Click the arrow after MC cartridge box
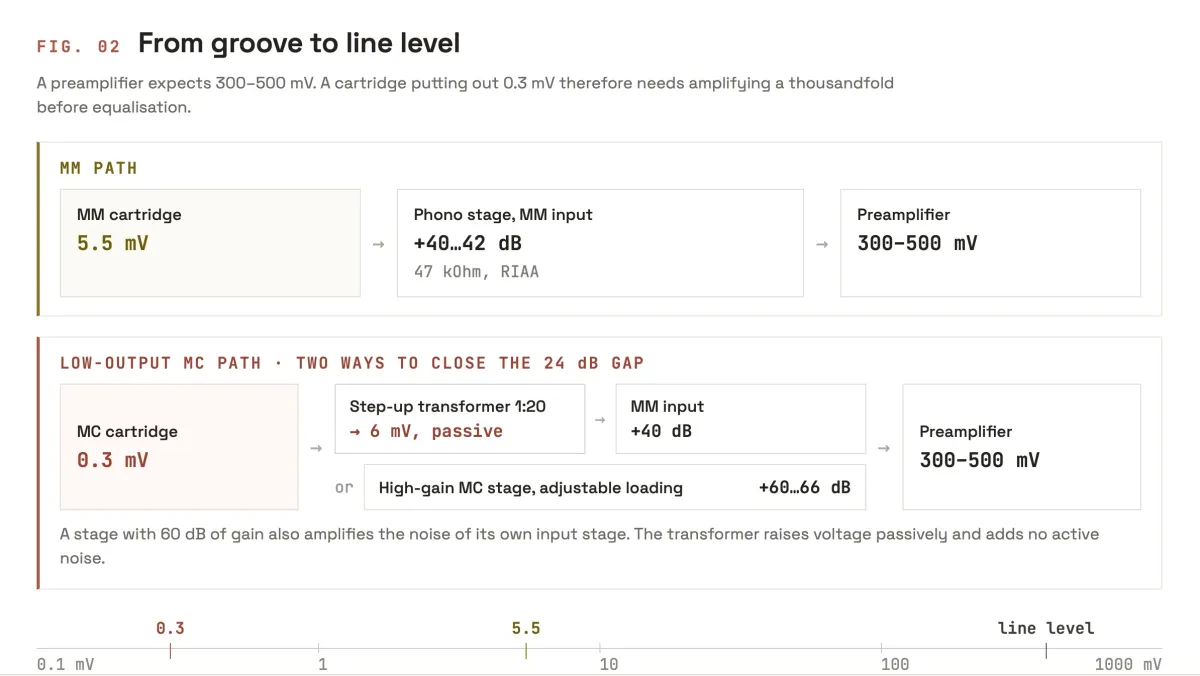This screenshot has width=1200, height=676. click(x=316, y=448)
